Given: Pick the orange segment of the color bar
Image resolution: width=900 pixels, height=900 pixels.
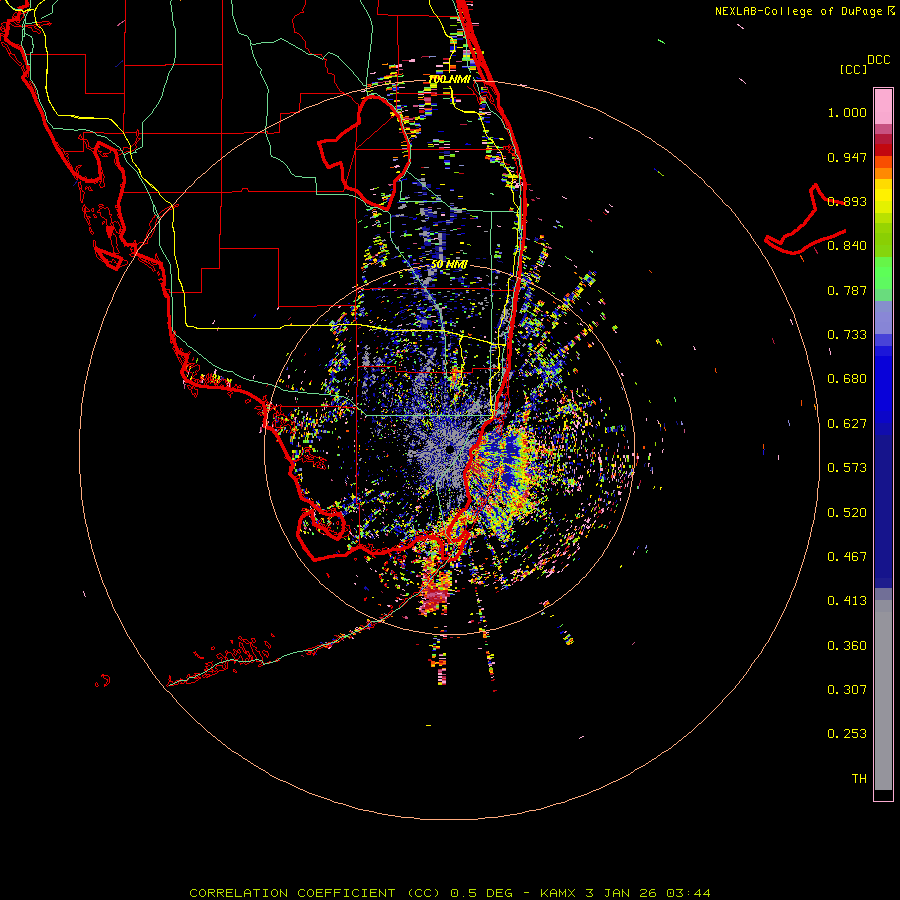Looking at the screenshot, I should point(883,173).
